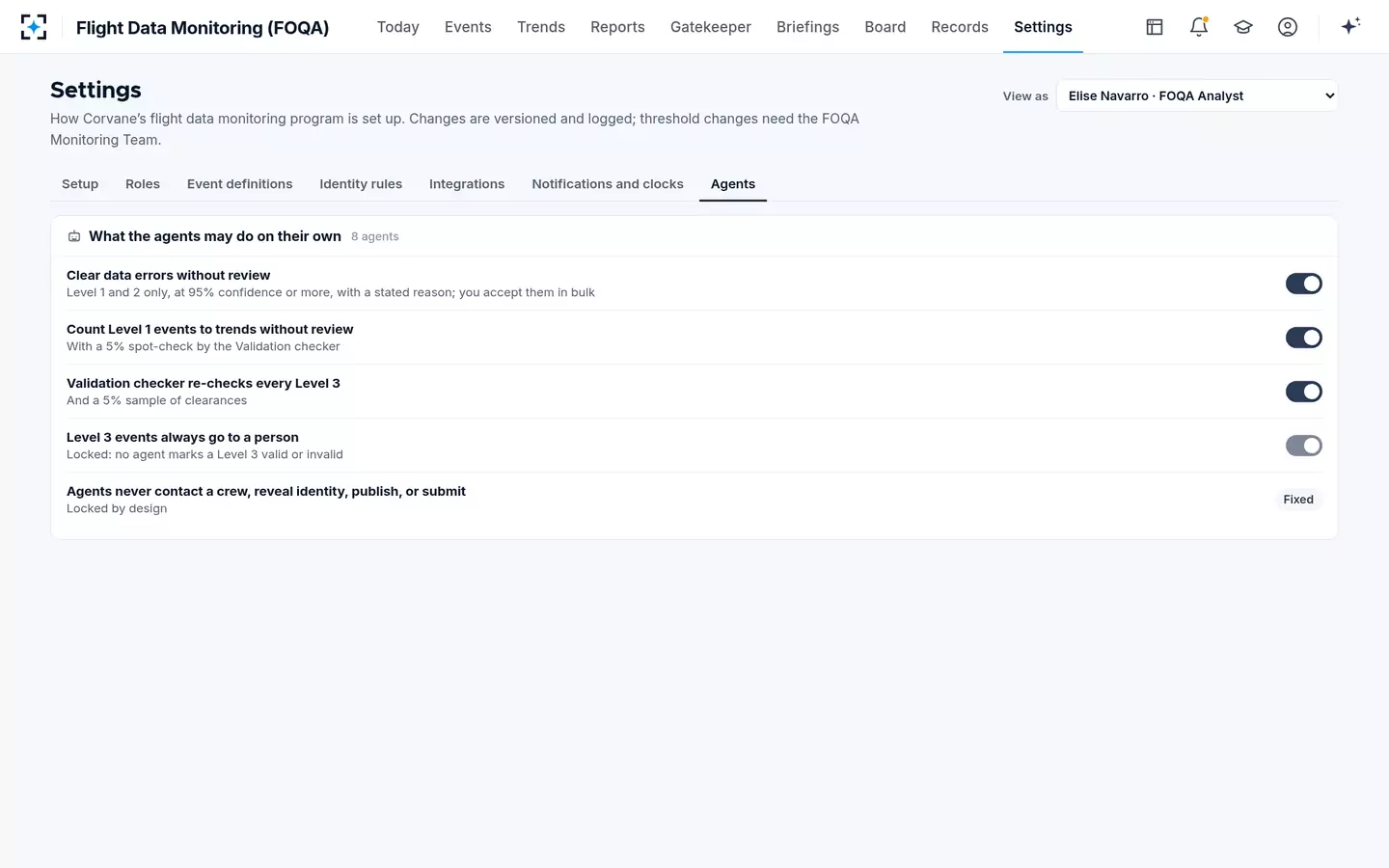The height and width of the screenshot is (868, 1389).
Task: Select the Agents tab
Action: 733,184
